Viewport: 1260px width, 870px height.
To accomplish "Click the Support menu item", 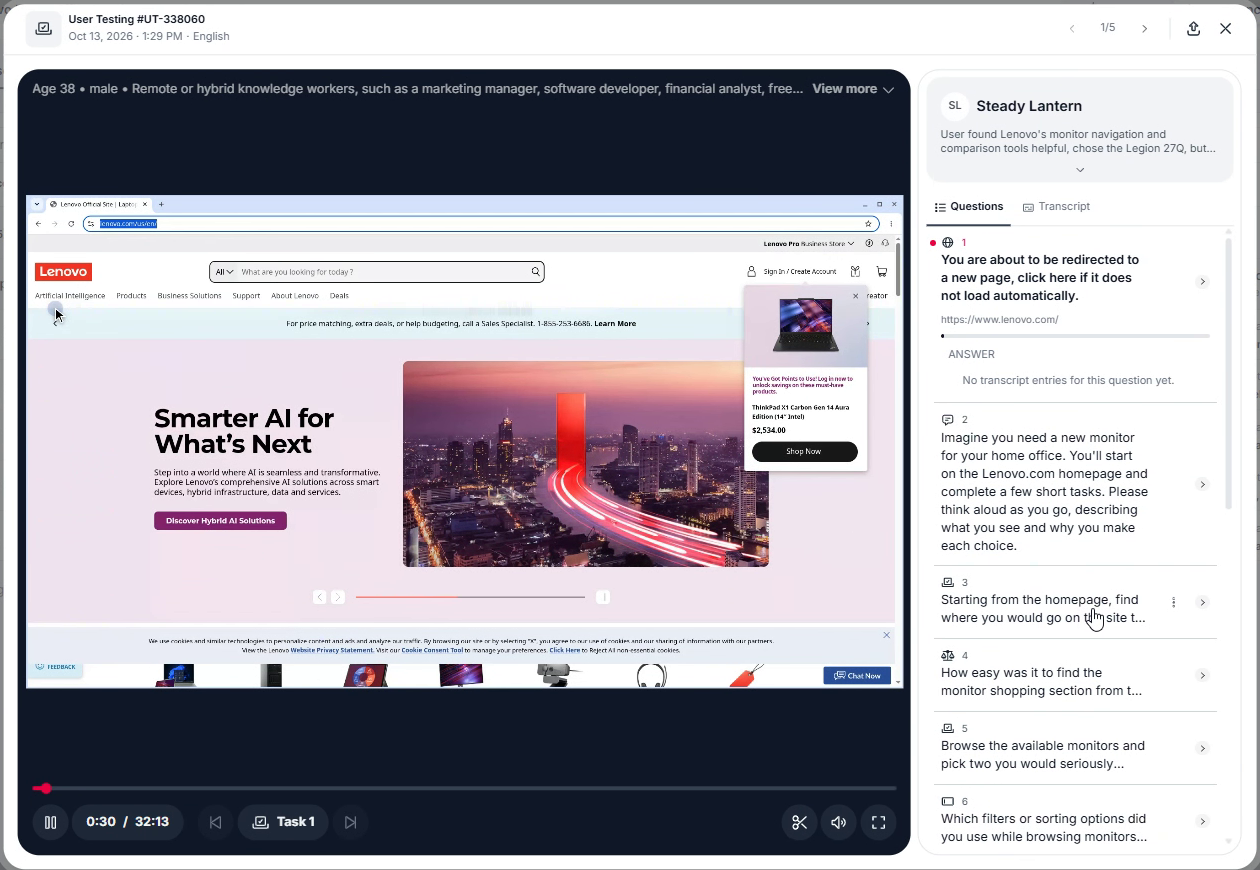I will 246,296.
